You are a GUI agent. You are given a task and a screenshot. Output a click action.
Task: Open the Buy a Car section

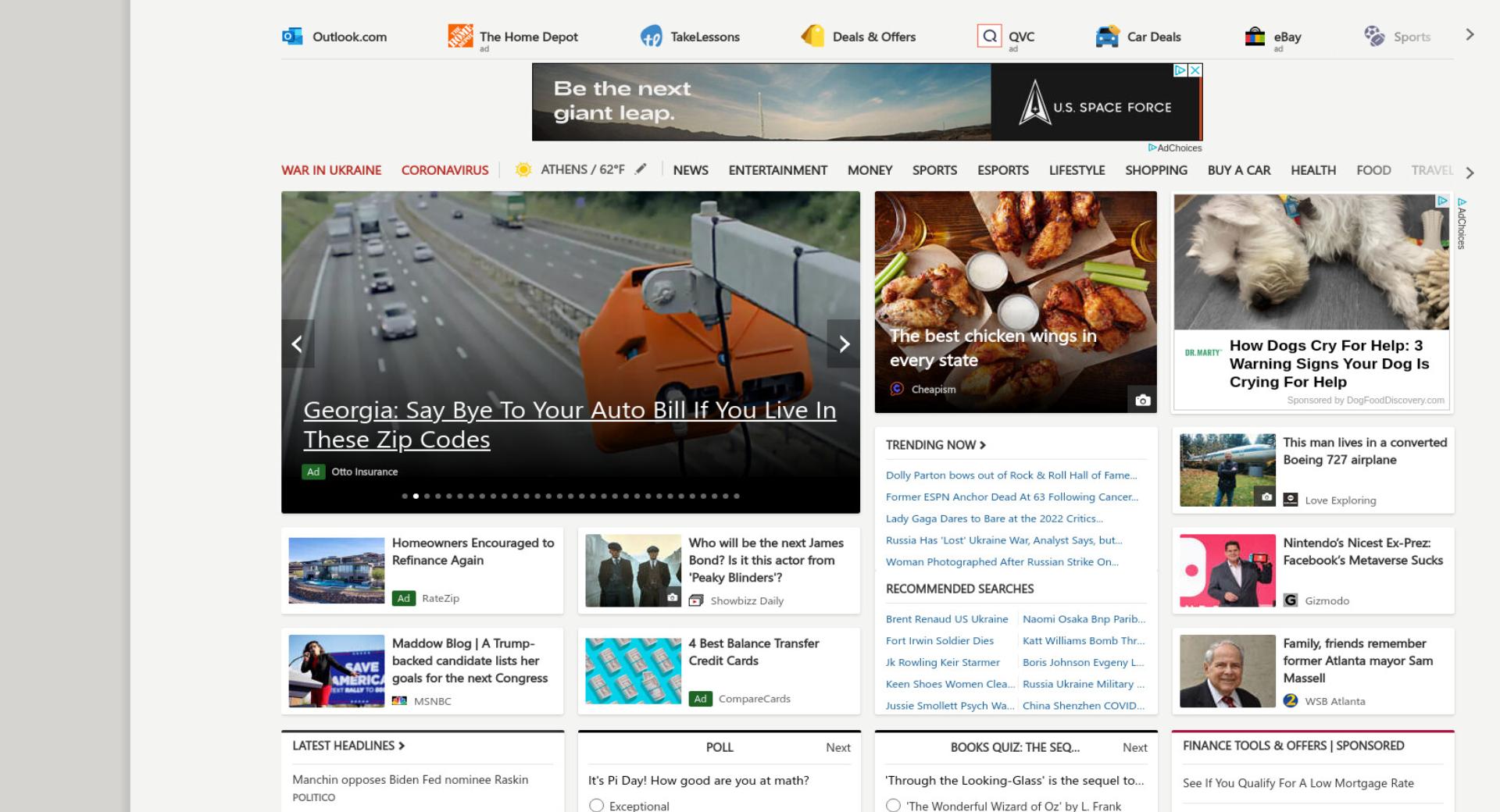coord(1238,170)
